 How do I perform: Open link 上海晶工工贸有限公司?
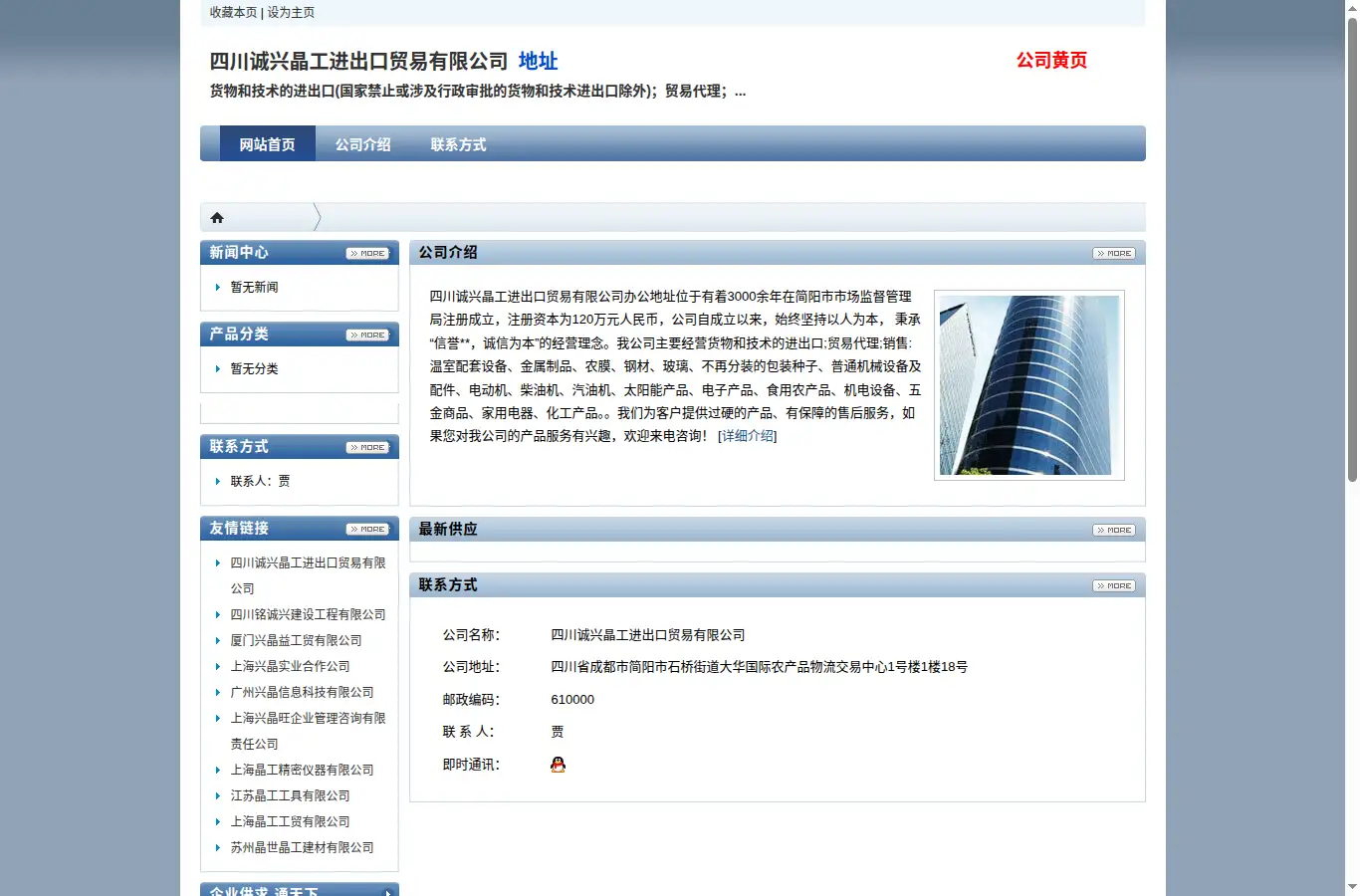[x=290, y=821]
